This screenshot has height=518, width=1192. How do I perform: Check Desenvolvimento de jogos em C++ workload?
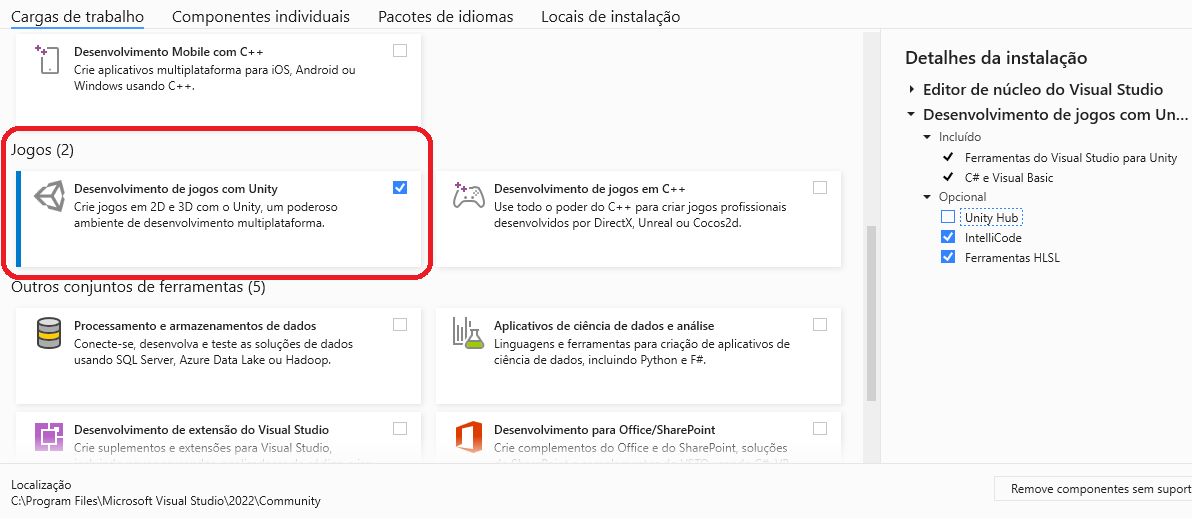click(820, 187)
